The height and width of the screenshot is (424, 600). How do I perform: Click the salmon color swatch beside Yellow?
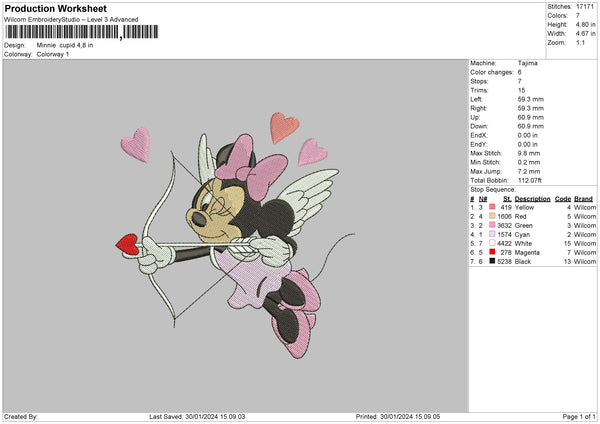point(492,207)
